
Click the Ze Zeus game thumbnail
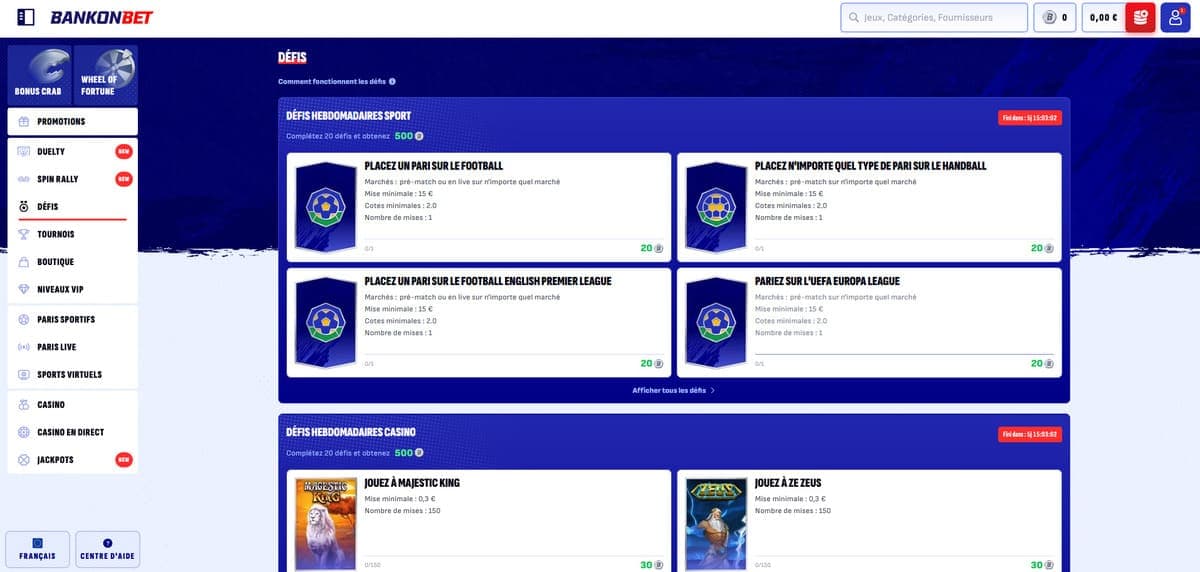pyautogui.click(x=716, y=525)
